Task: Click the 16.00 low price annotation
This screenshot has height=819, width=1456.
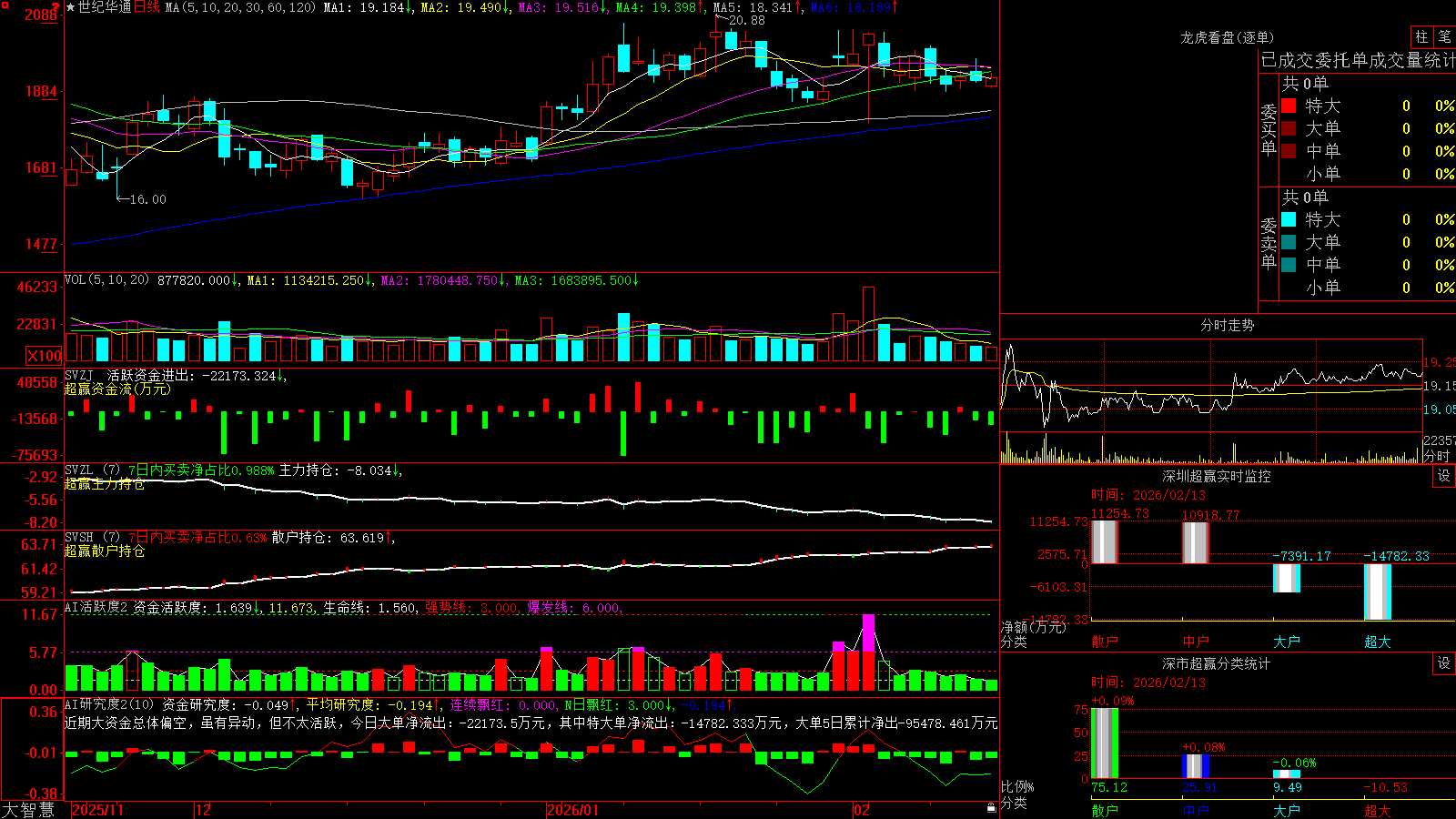Action: [x=147, y=199]
